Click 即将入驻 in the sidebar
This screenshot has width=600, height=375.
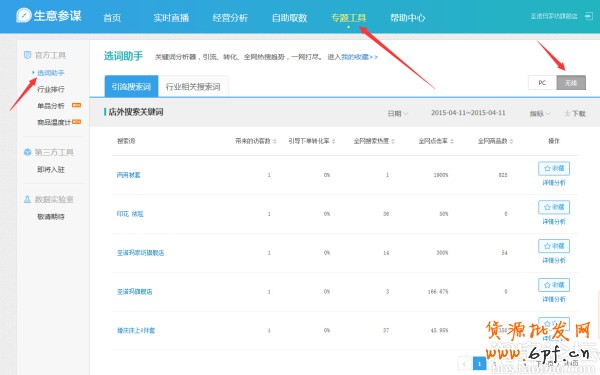pyautogui.click(x=51, y=169)
